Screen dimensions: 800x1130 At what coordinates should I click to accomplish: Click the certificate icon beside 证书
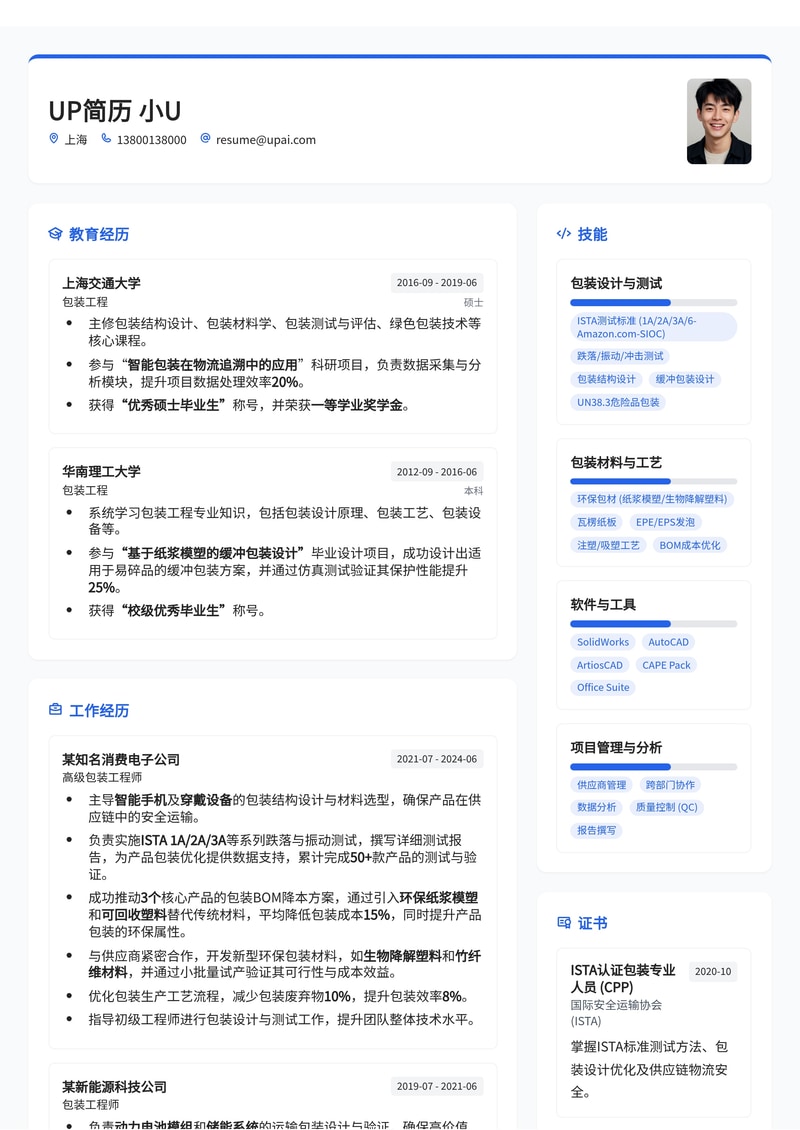coord(562,923)
